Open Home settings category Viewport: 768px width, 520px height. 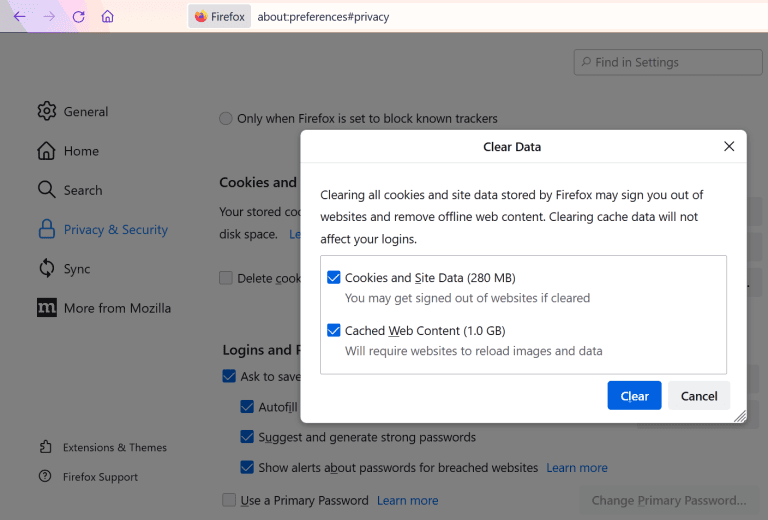[x=80, y=151]
